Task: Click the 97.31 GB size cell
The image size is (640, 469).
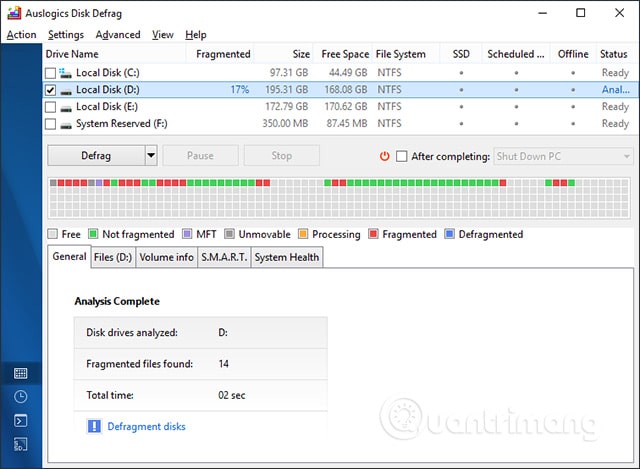Action: [x=289, y=73]
